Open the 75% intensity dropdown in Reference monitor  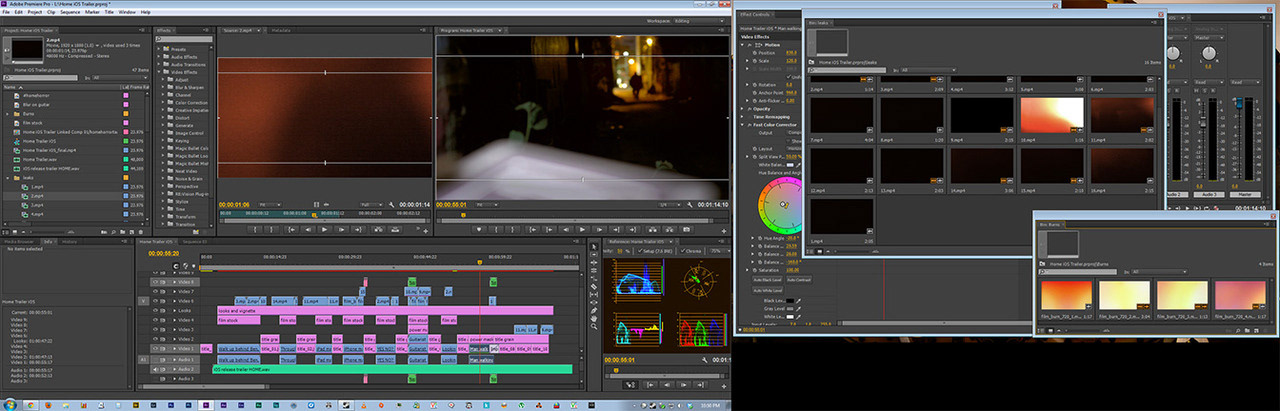click(720, 251)
